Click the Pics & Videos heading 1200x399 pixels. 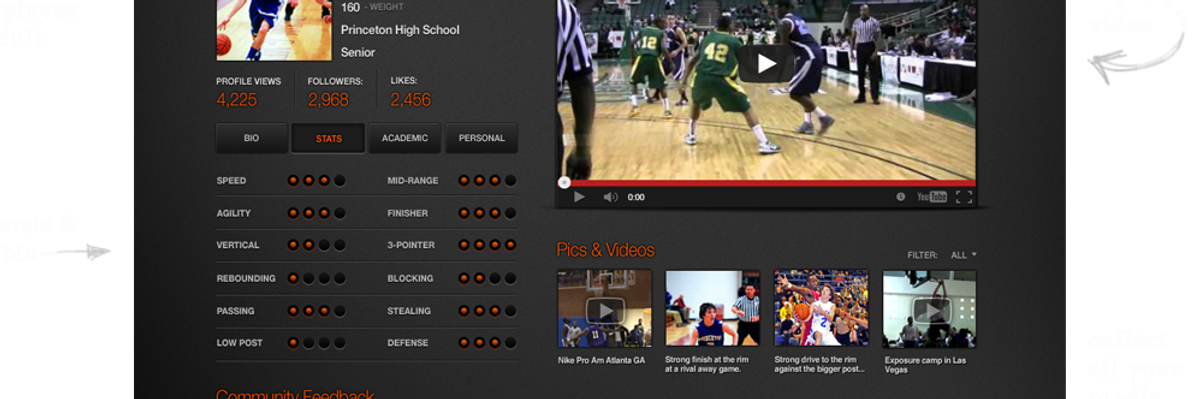coord(606,250)
